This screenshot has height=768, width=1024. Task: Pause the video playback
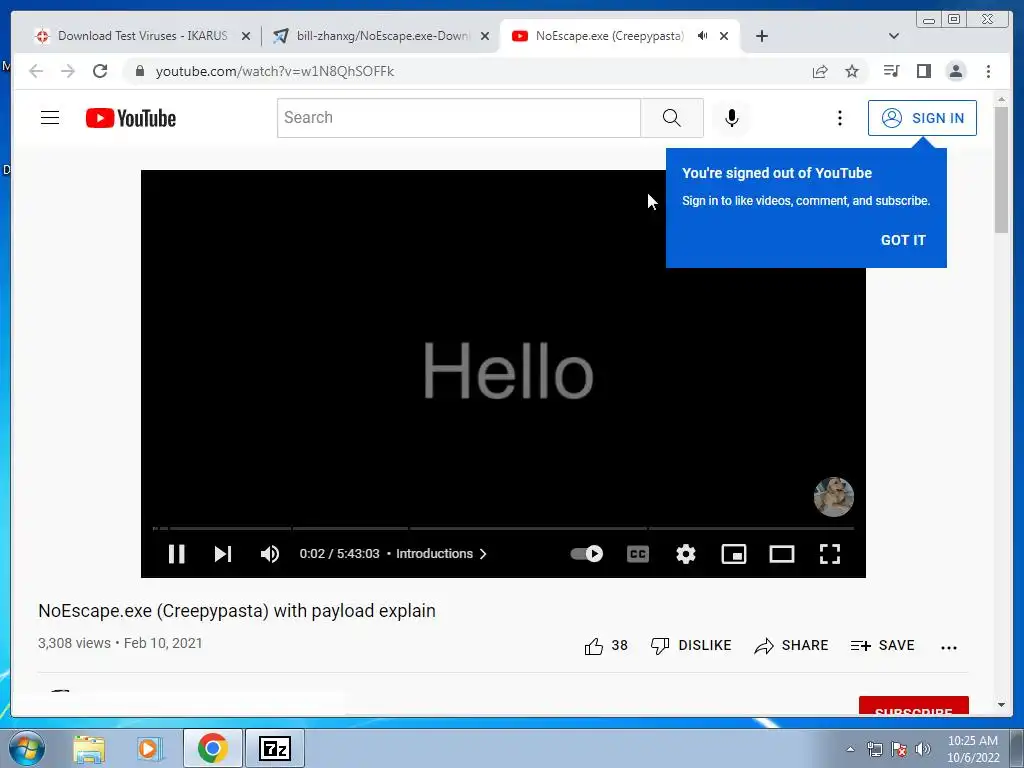[176, 554]
